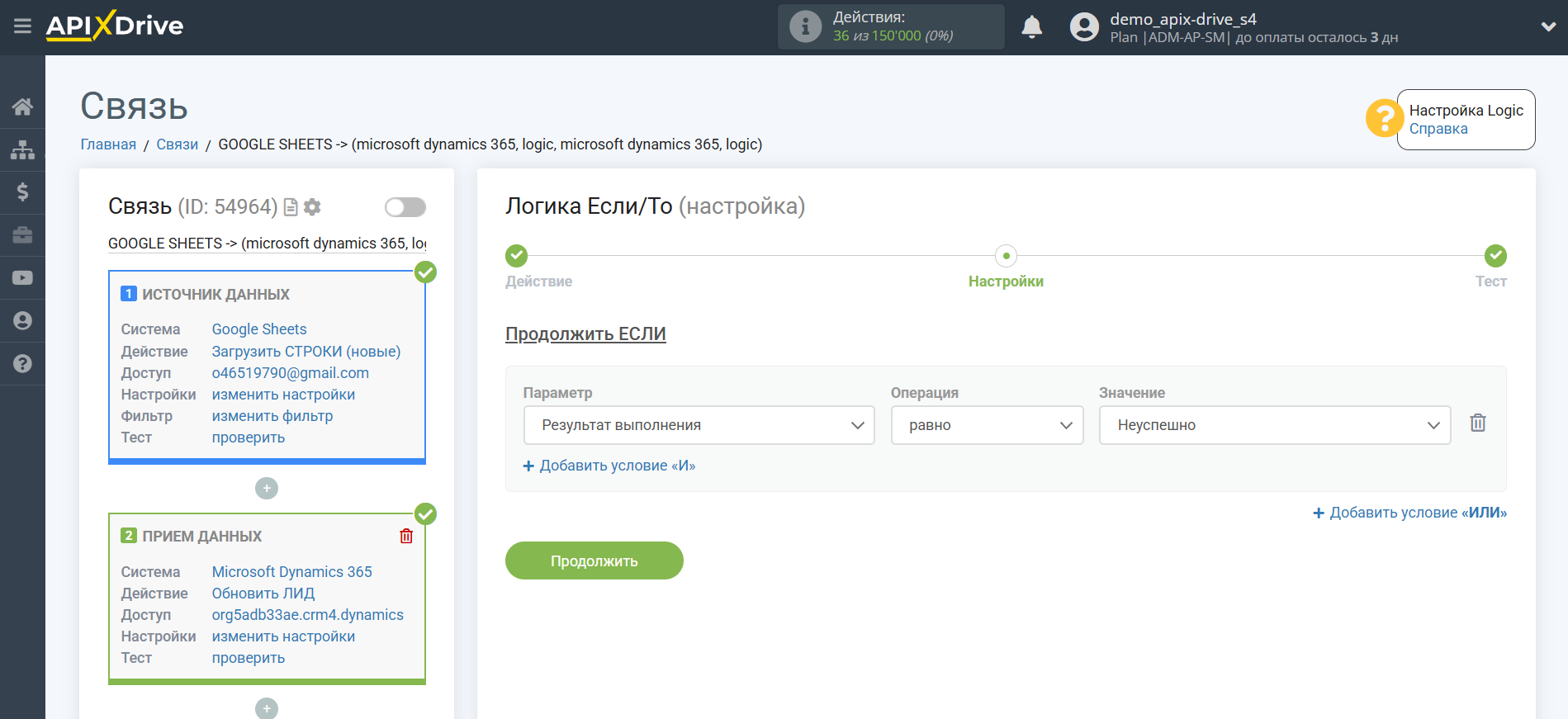Click Добавить условие «ИЛИ»

[x=1409, y=513]
